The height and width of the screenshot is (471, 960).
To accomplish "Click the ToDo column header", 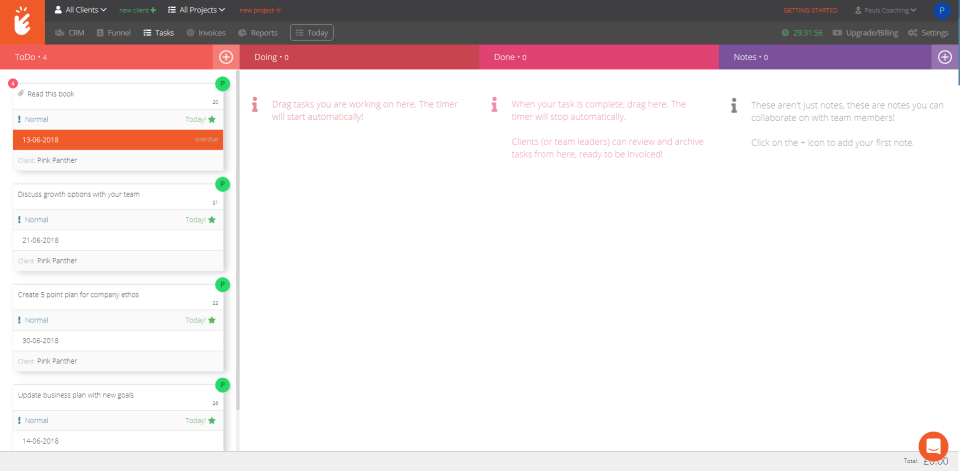I will click(x=107, y=57).
